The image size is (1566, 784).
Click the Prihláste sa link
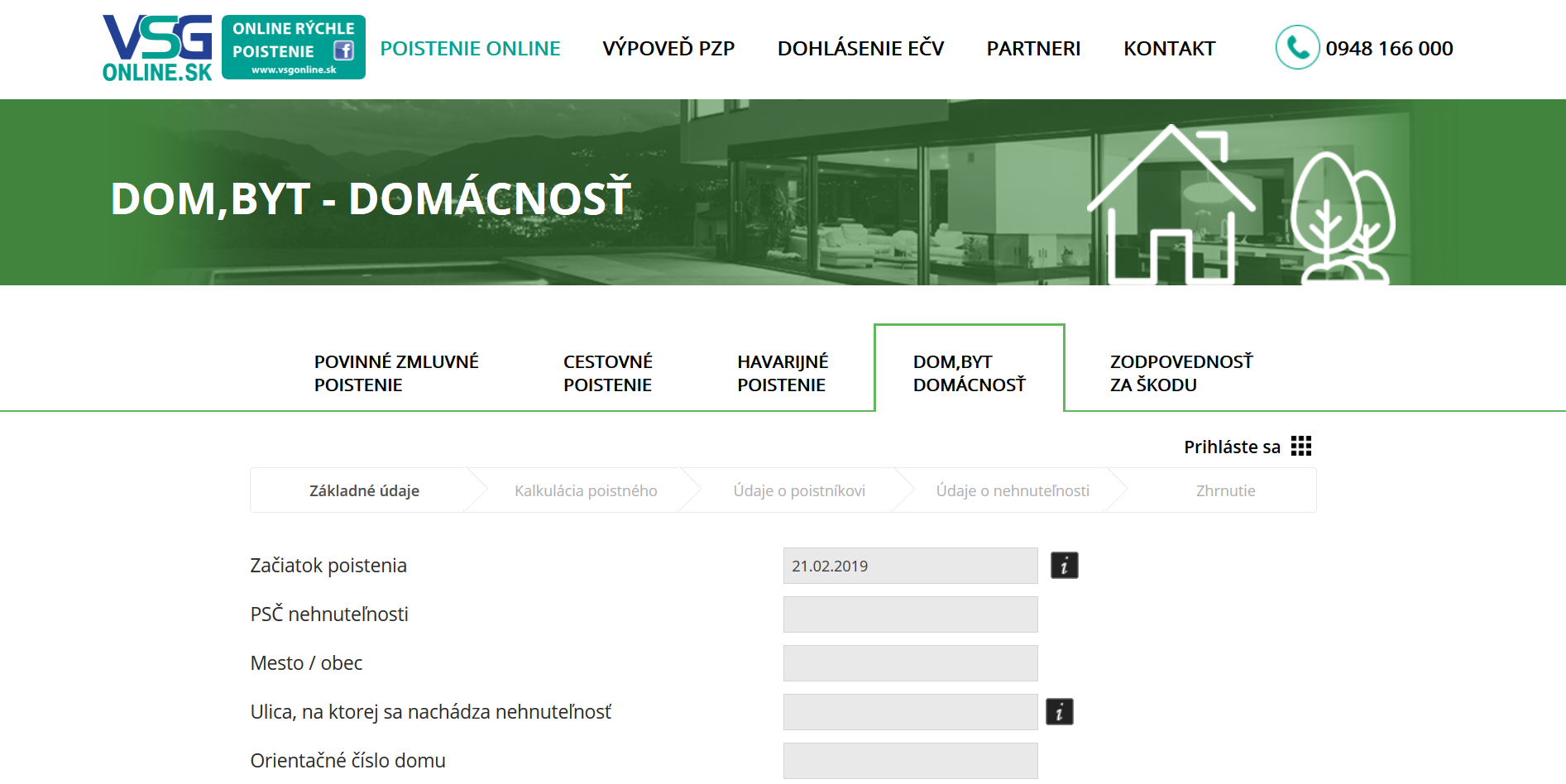[x=1232, y=447]
